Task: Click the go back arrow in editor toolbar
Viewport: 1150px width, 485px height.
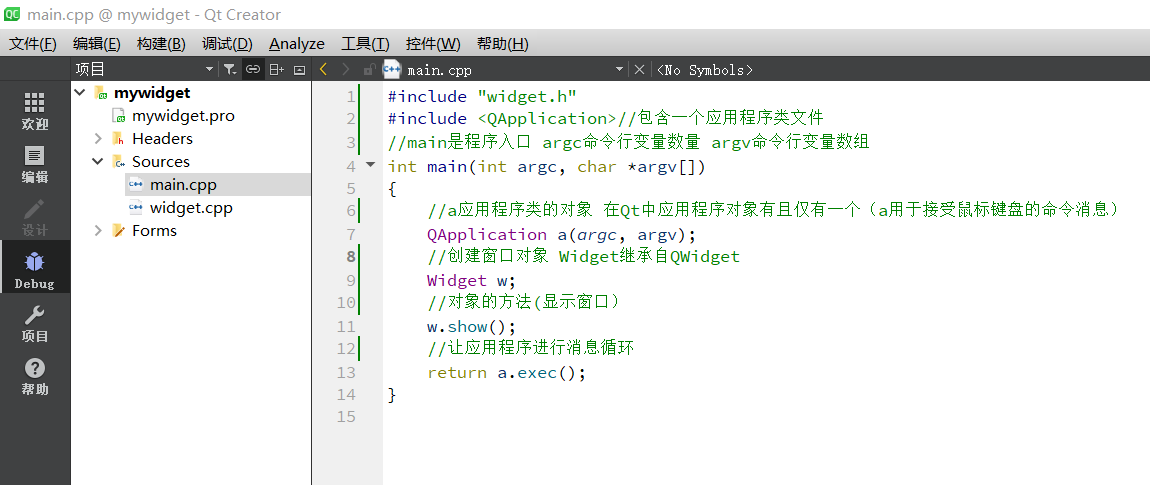Action: pyautogui.click(x=323, y=69)
